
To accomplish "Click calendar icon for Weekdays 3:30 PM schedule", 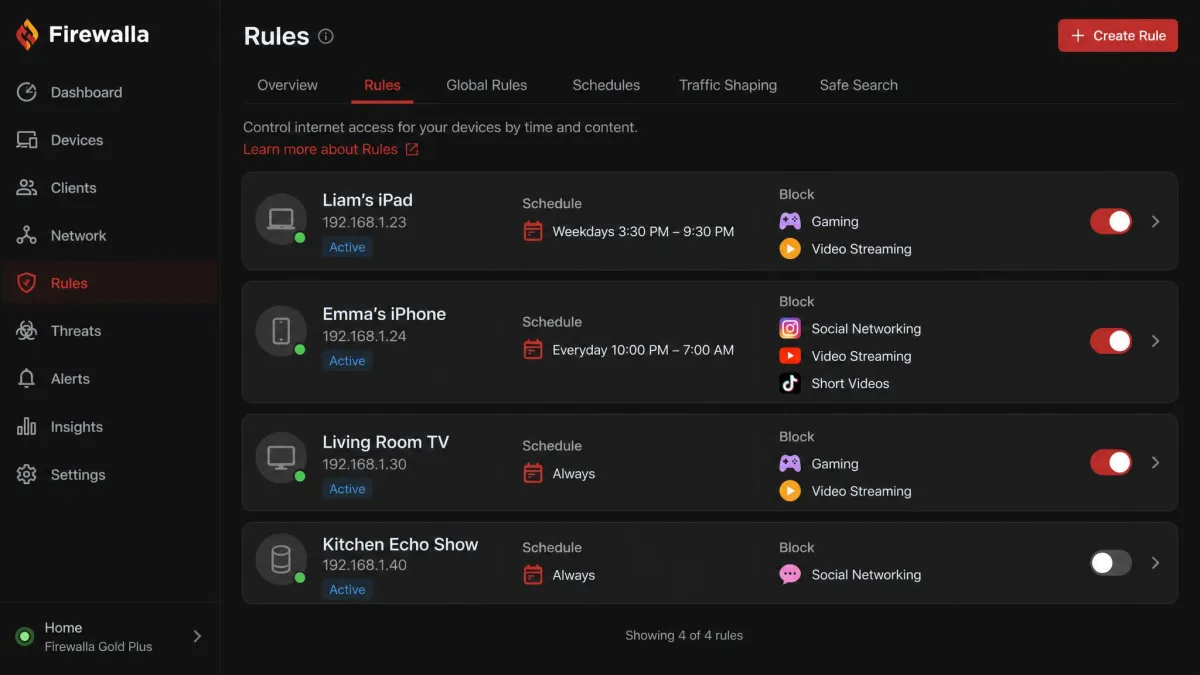I will 533,231.
